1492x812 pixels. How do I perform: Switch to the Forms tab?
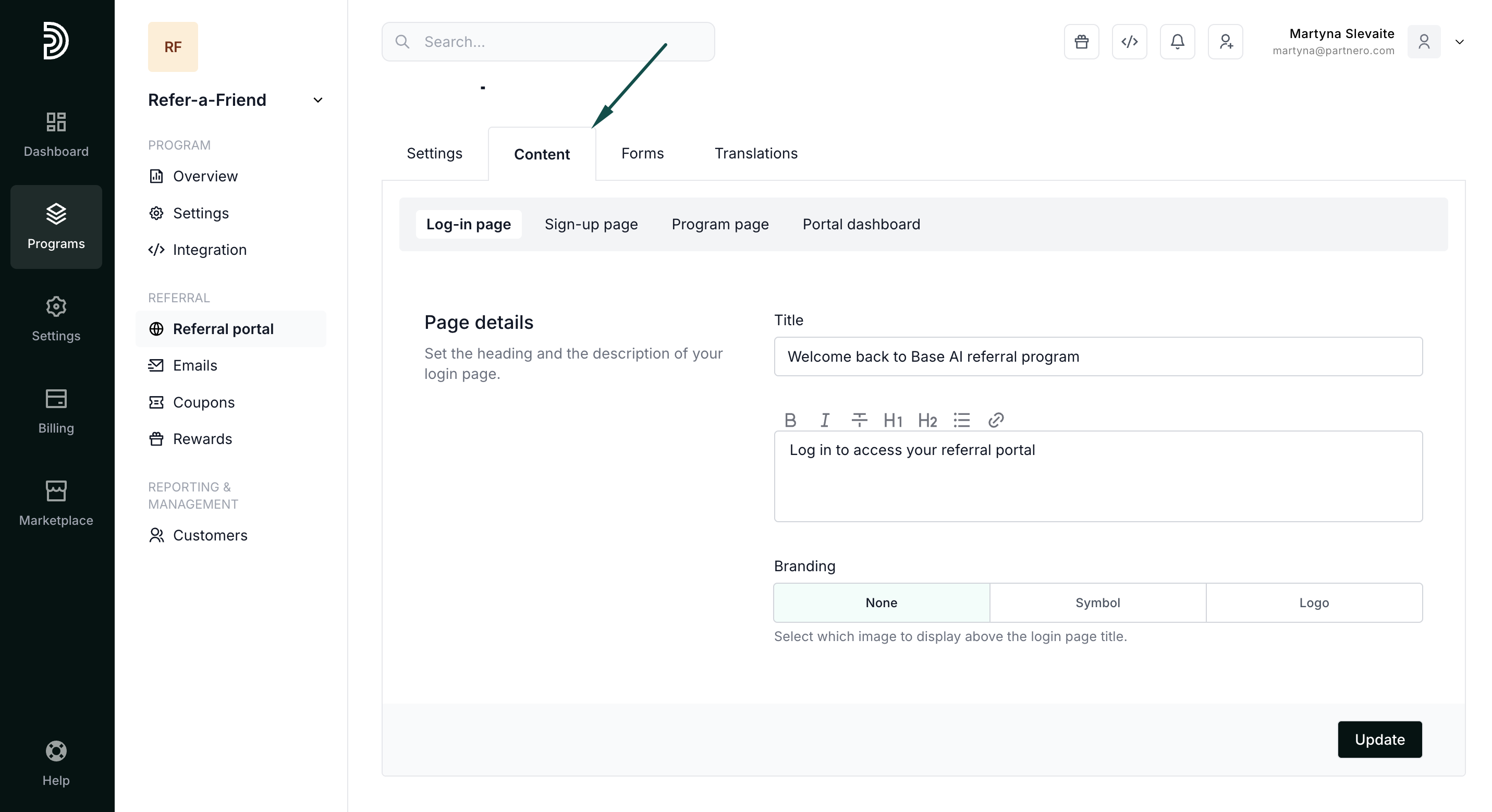point(642,153)
